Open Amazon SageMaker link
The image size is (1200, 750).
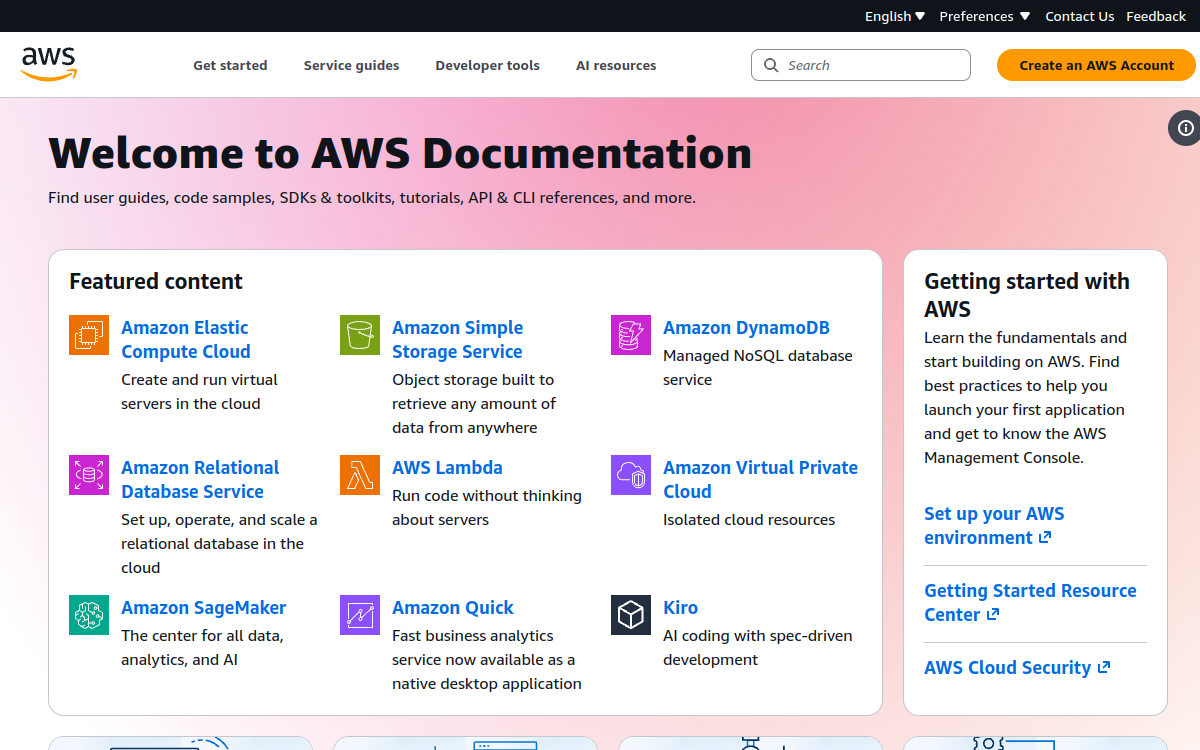203,607
